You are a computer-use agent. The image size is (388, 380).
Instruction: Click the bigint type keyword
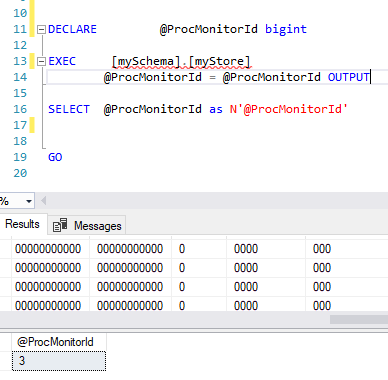pos(286,29)
